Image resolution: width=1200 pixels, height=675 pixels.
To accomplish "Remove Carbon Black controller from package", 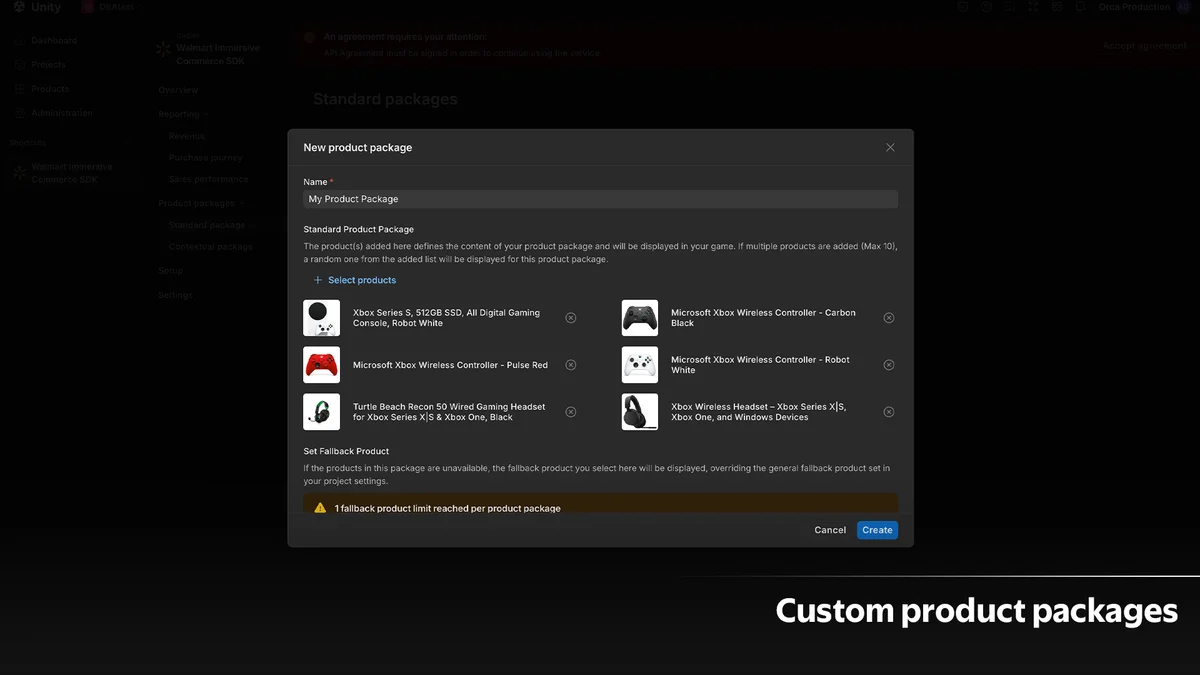I will (888, 318).
